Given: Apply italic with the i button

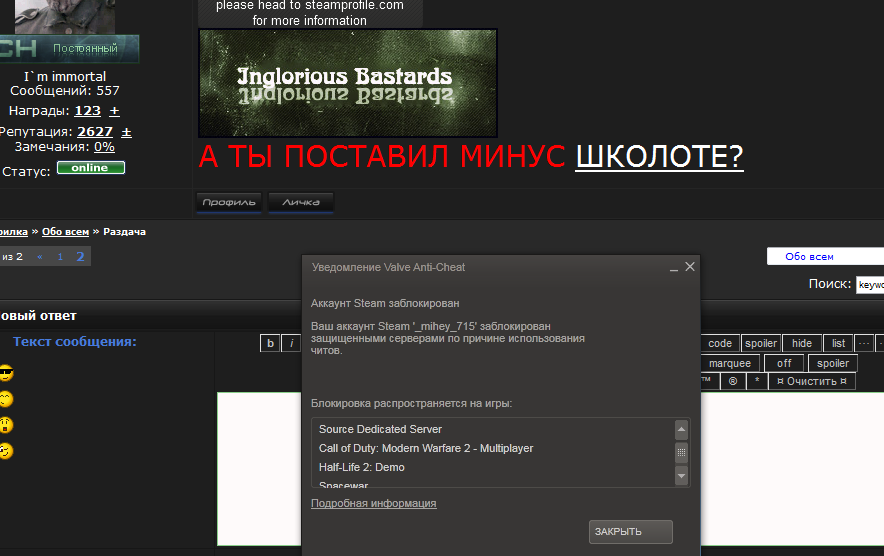Looking at the screenshot, I should [291, 343].
